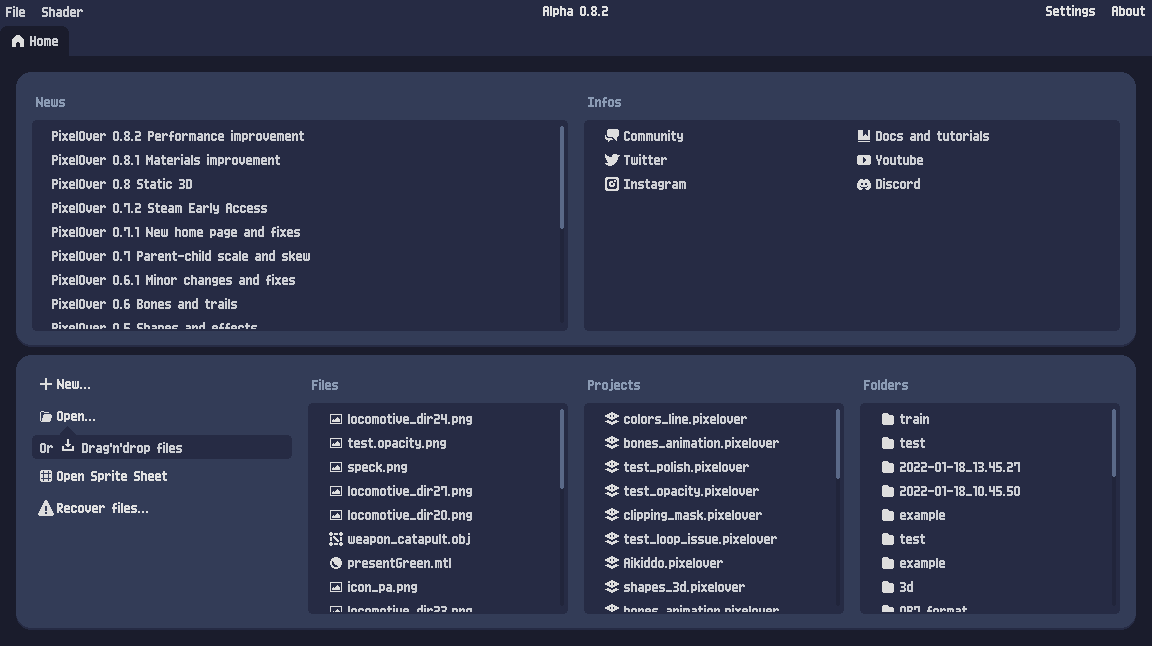The height and width of the screenshot is (646, 1152).
Task: Click the Docs and tutorials icon
Action: 863,136
